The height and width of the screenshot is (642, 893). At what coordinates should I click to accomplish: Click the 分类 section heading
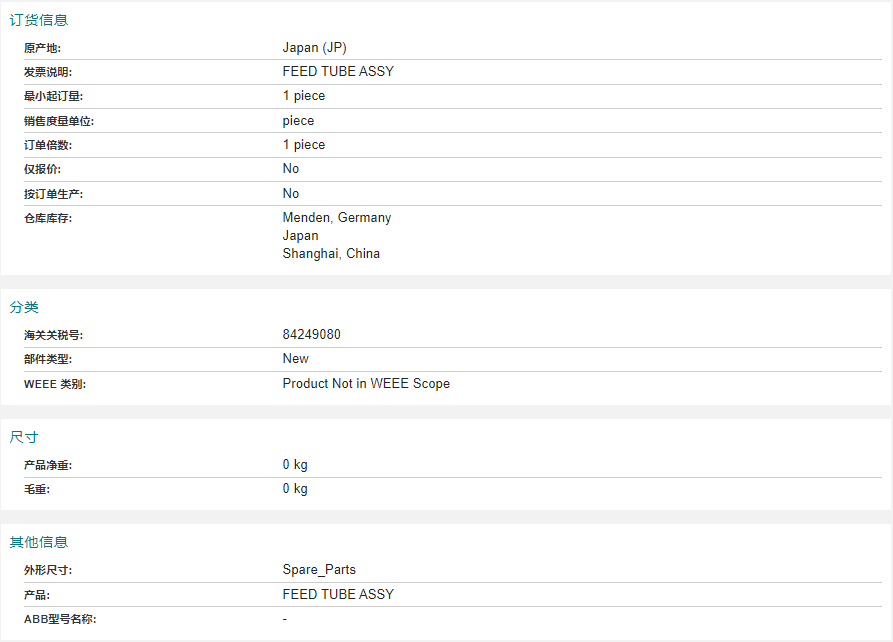pos(24,307)
